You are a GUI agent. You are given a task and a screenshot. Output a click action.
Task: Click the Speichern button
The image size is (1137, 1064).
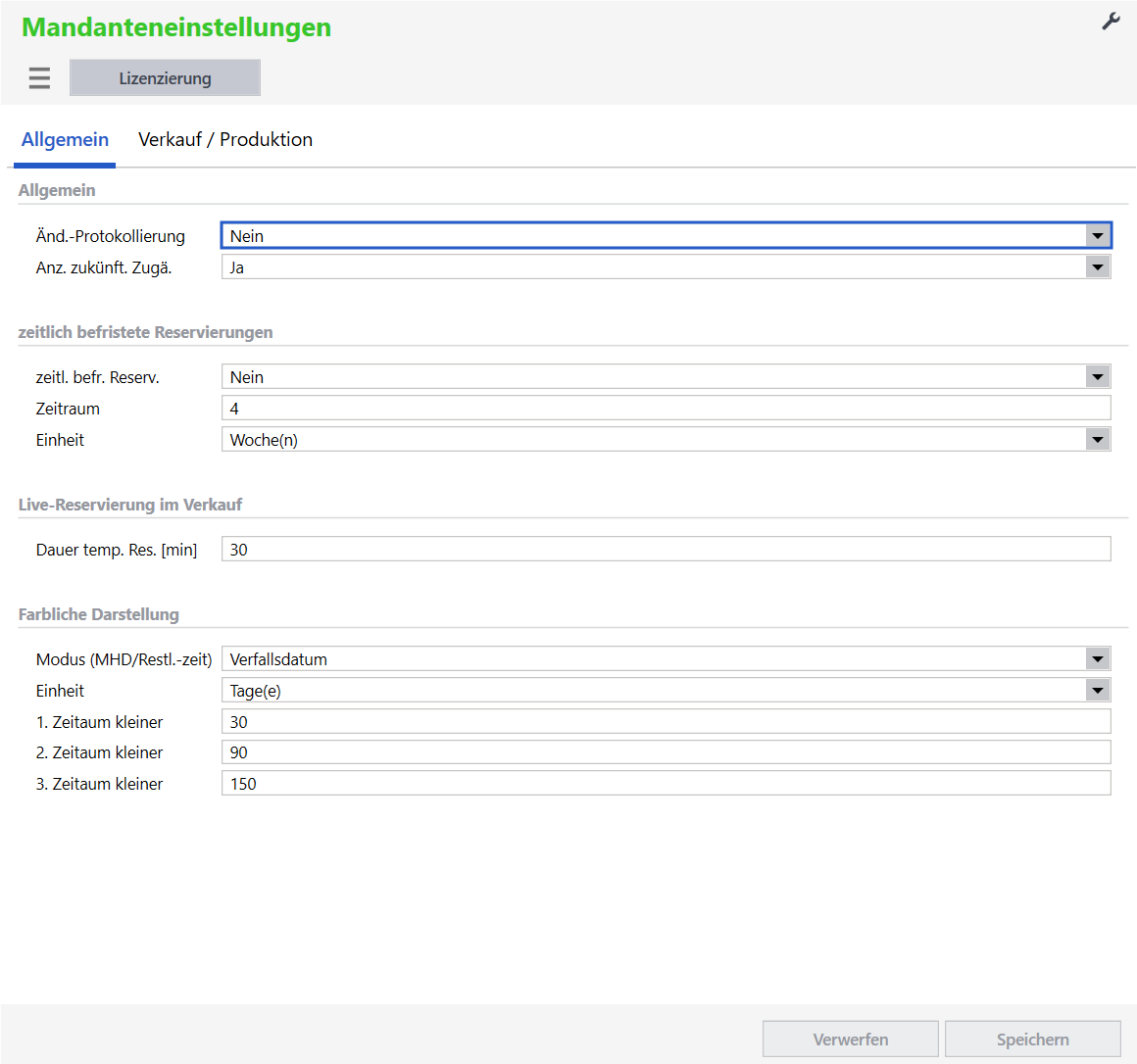tap(1032, 1040)
